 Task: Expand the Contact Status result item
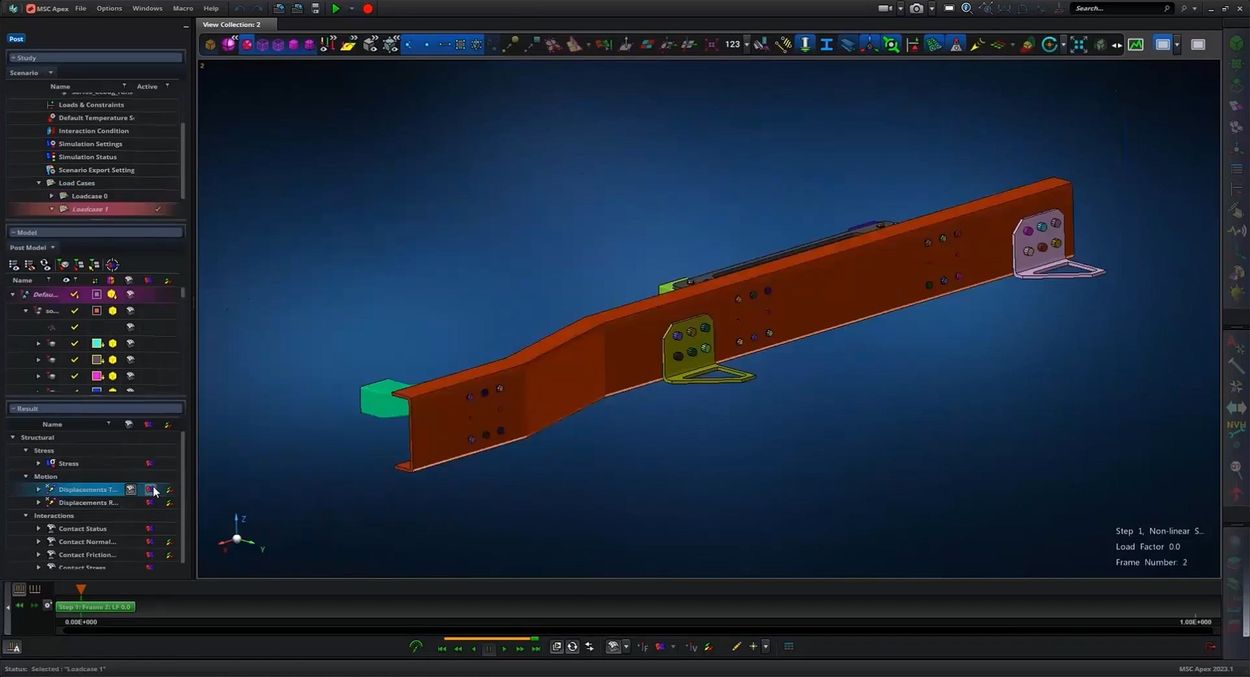(39, 529)
